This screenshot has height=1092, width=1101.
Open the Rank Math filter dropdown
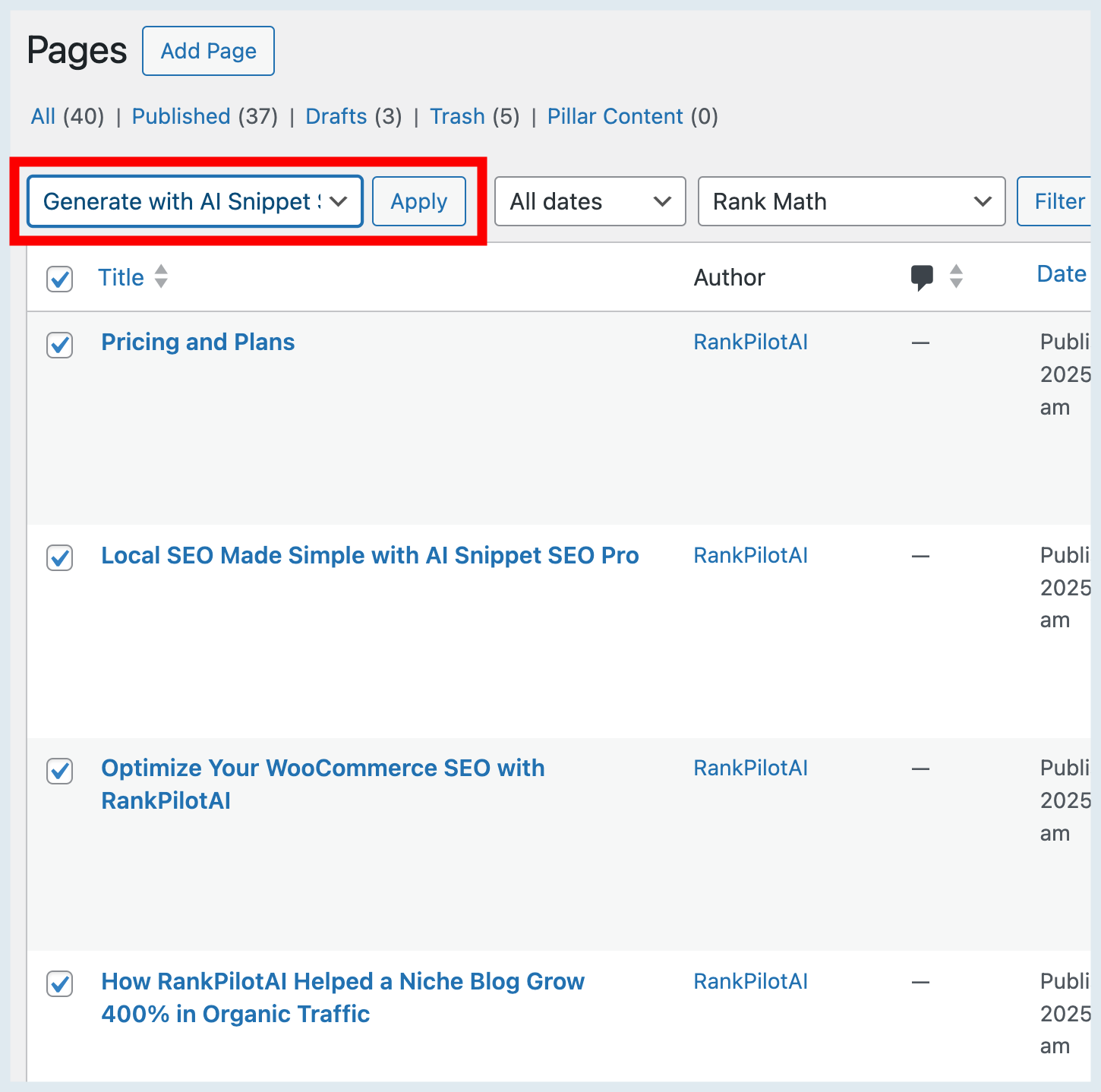click(850, 201)
